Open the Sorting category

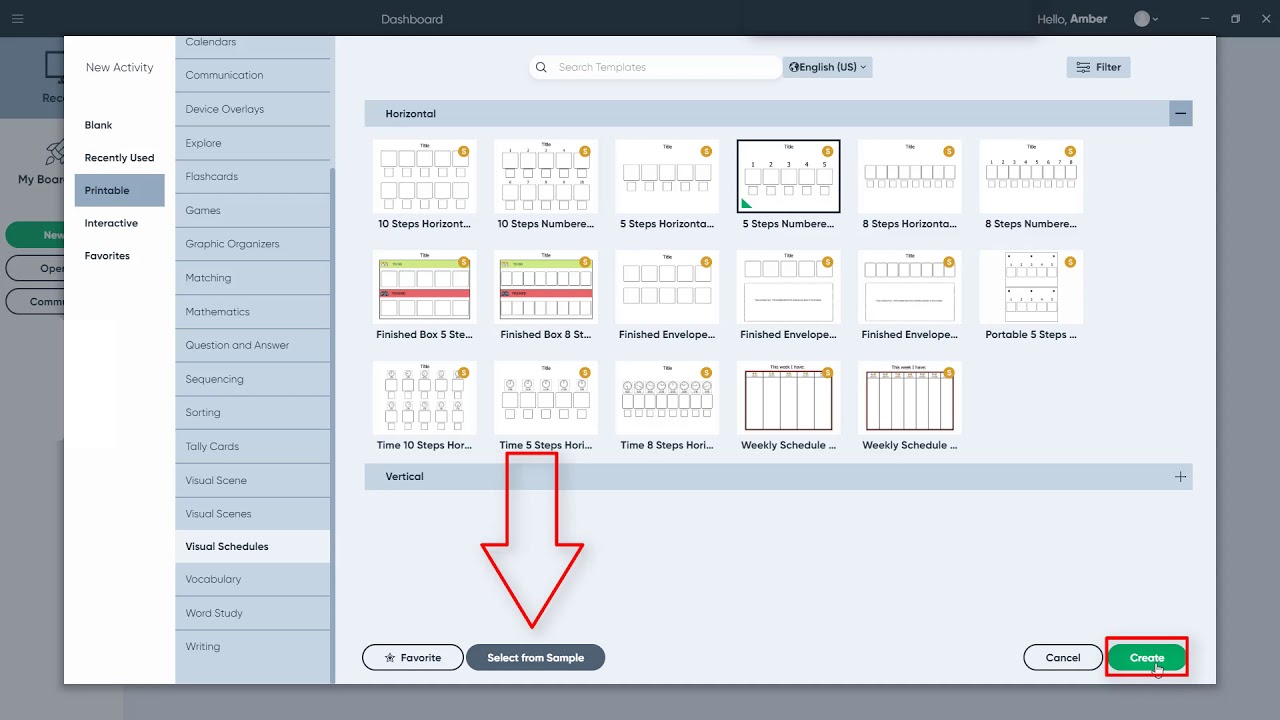click(x=252, y=412)
